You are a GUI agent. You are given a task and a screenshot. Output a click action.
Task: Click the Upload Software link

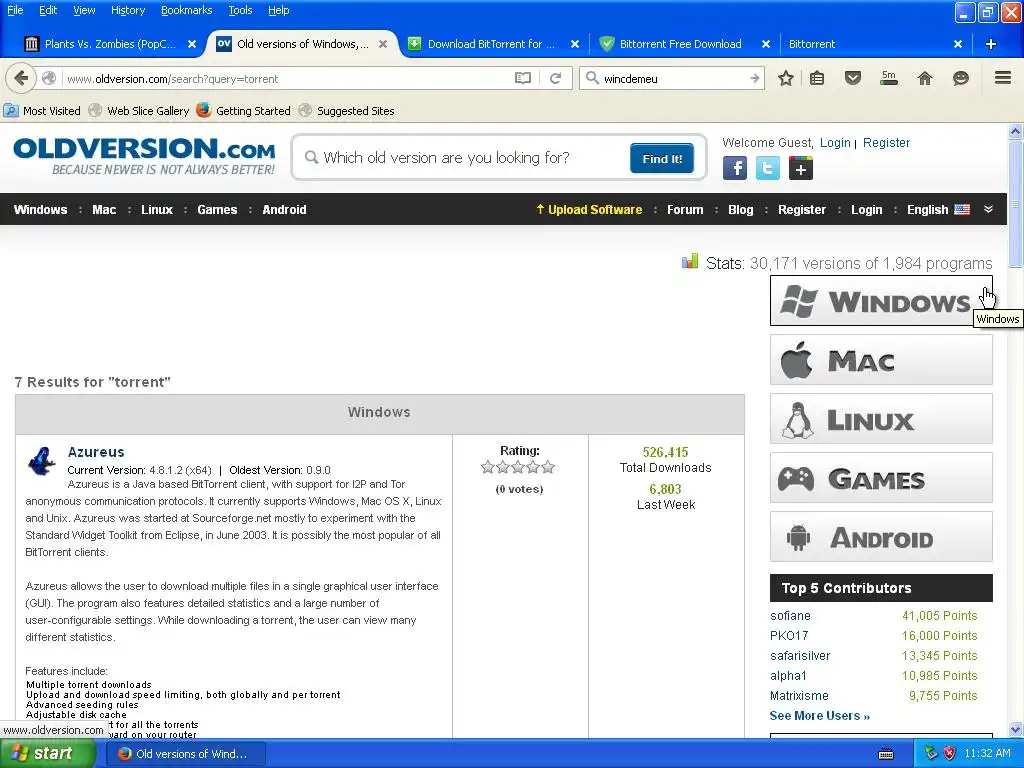(589, 210)
